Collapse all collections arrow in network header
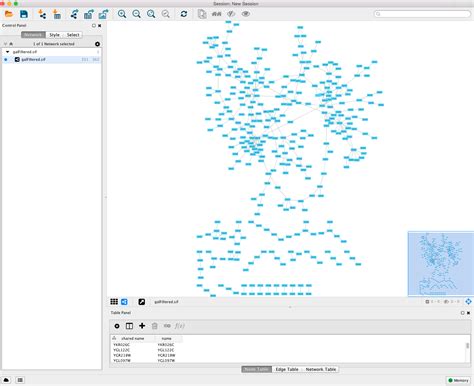474x386 pixels. [11, 44]
